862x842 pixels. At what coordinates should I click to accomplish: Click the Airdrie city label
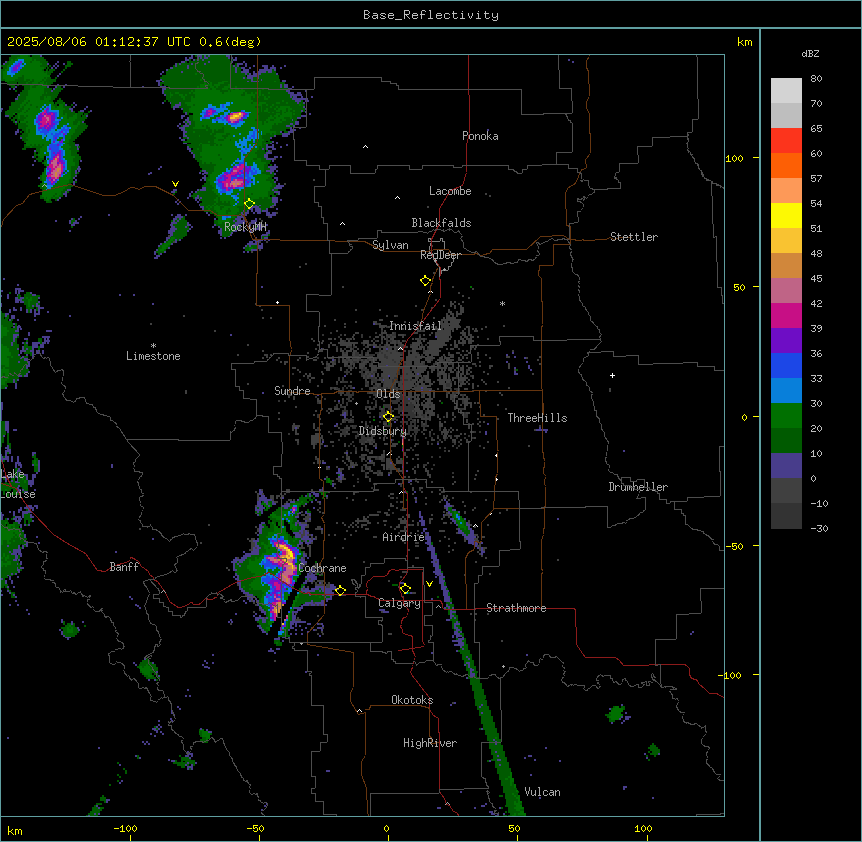403,537
